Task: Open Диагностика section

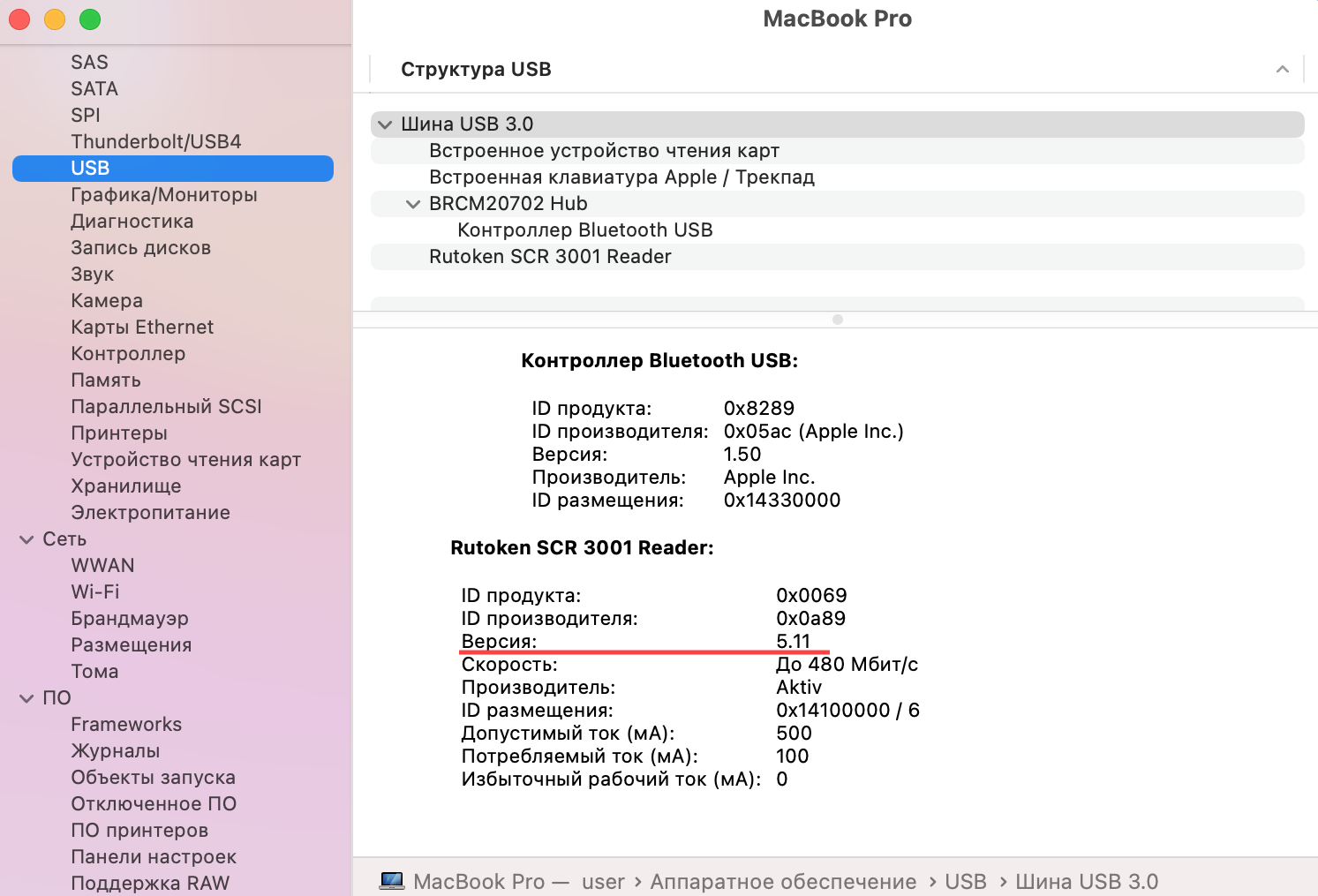Action: 132,221
